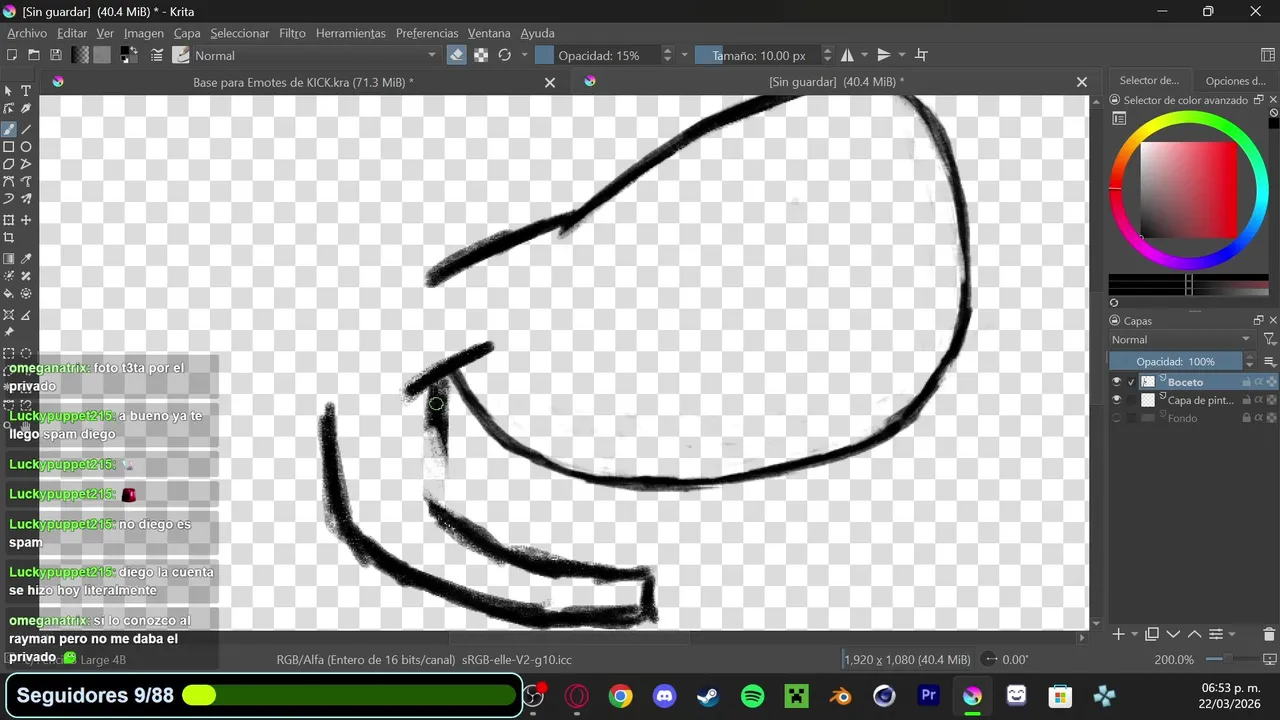The width and height of the screenshot is (1280, 720).
Task: Select the Ellipse tool
Action: point(26,147)
